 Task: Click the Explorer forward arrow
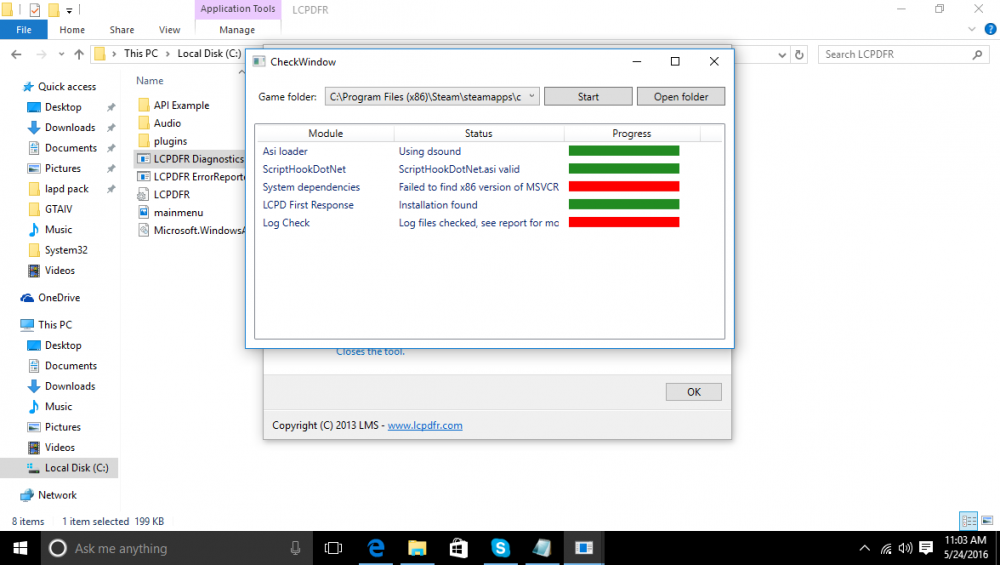pos(41,54)
